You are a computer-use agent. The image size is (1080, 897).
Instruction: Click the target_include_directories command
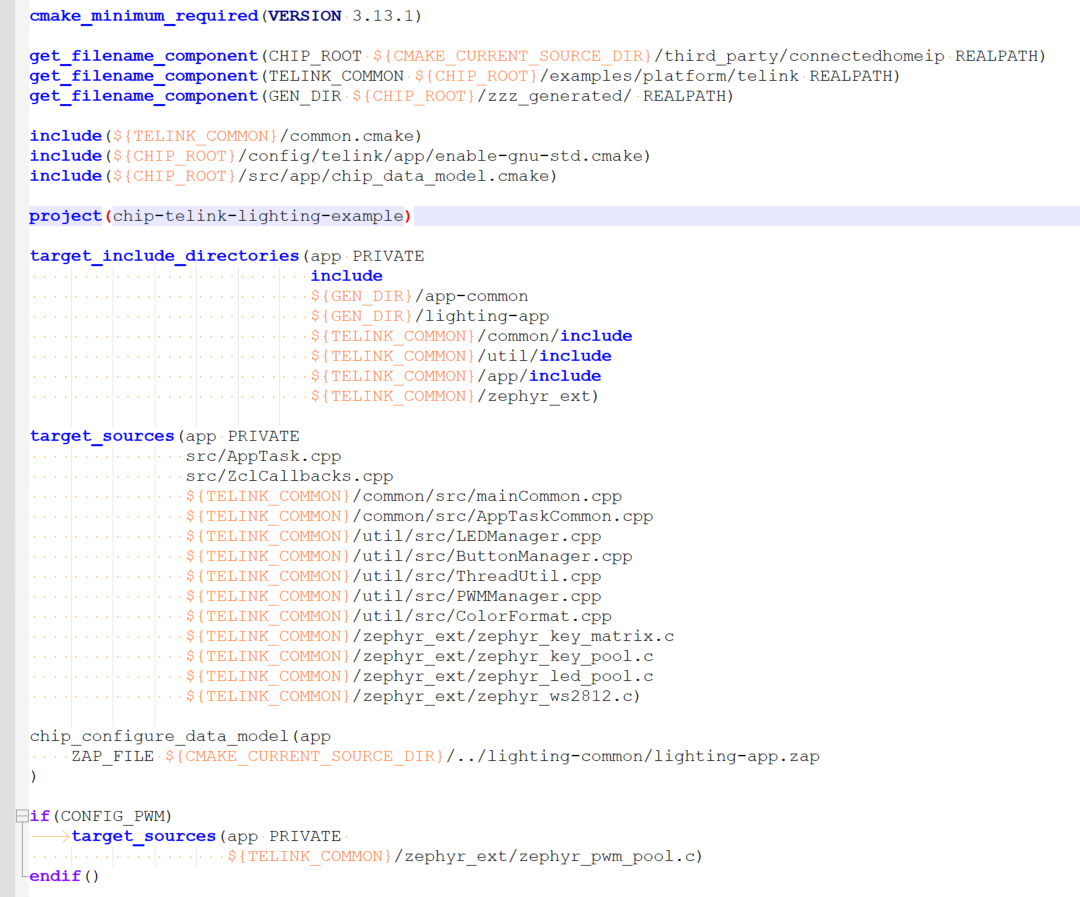tap(164, 256)
